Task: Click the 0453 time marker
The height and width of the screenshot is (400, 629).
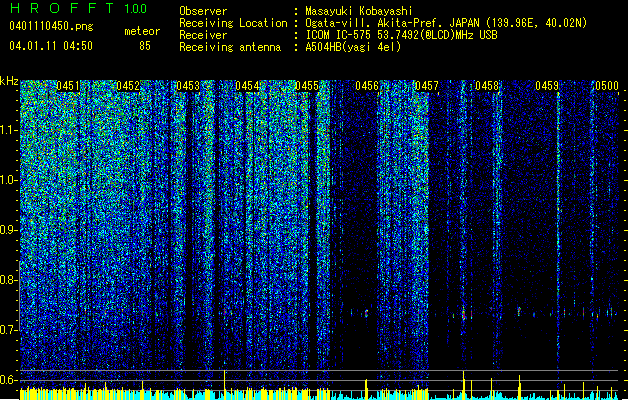Action: point(188,86)
